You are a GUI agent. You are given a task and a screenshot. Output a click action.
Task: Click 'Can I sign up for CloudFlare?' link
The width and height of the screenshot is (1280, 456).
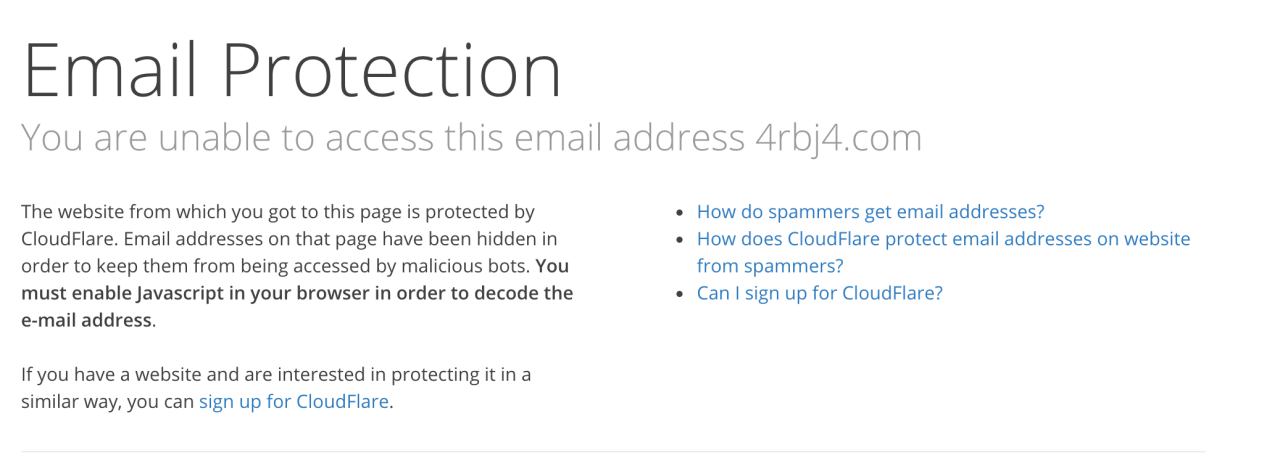click(x=819, y=293)
